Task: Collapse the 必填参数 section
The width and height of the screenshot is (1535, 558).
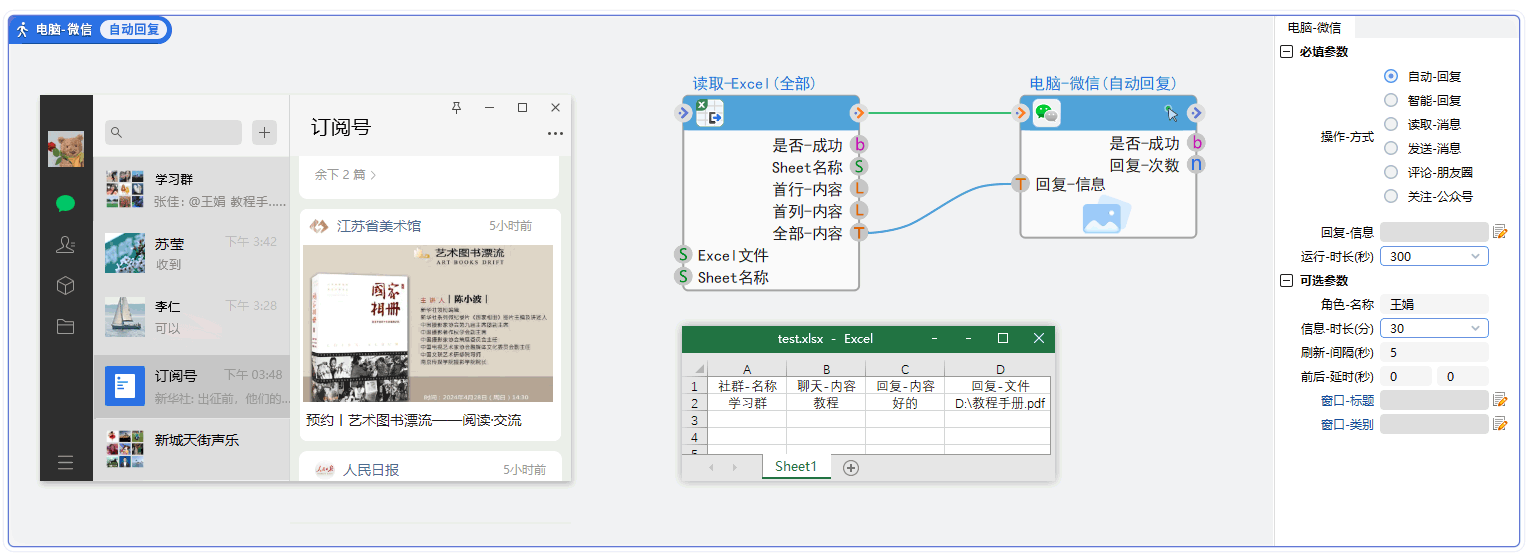Action: point(1287,52)
